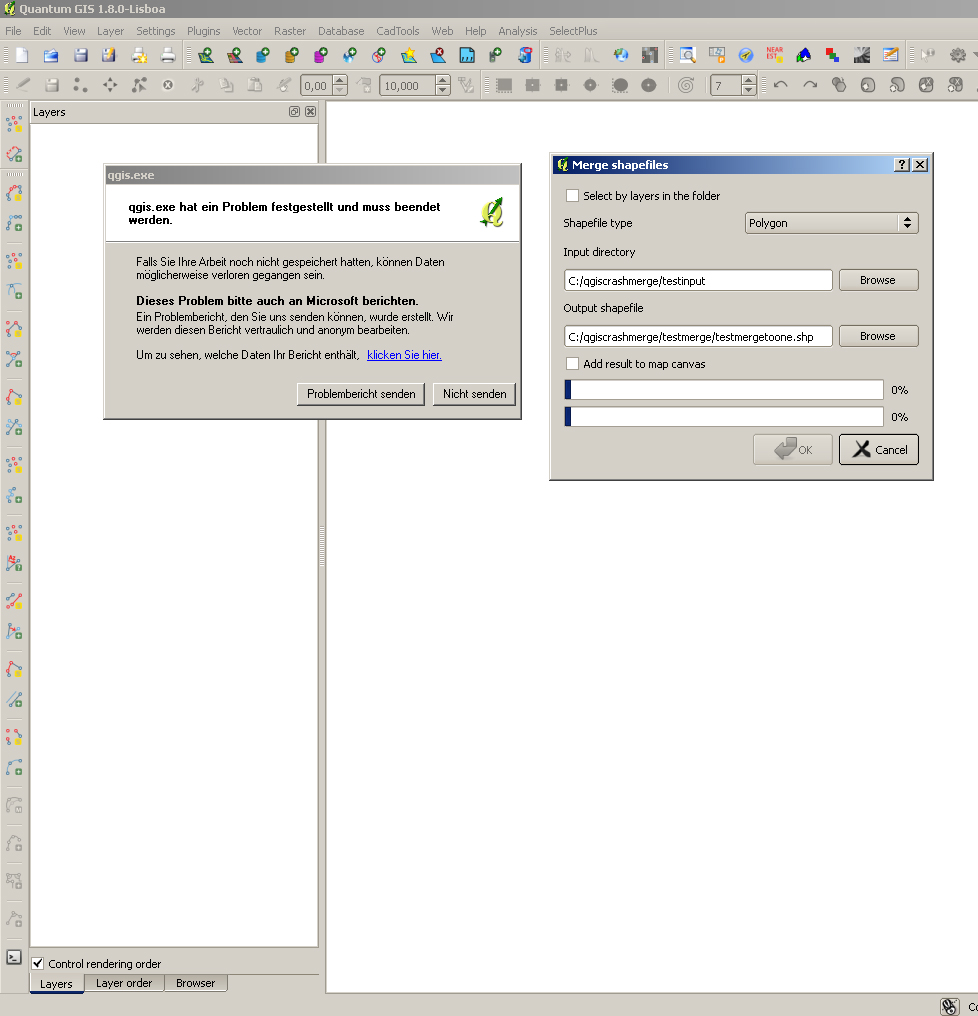978x1016 pixels.
Task: Increase the 10,000 spinbox value
Action: (x=442, y=81)
